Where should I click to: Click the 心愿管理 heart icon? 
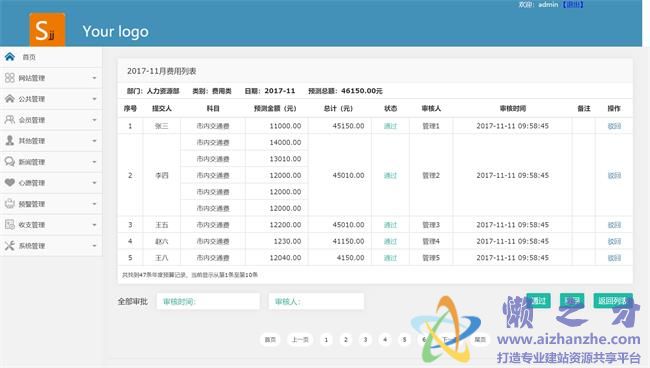10,182
